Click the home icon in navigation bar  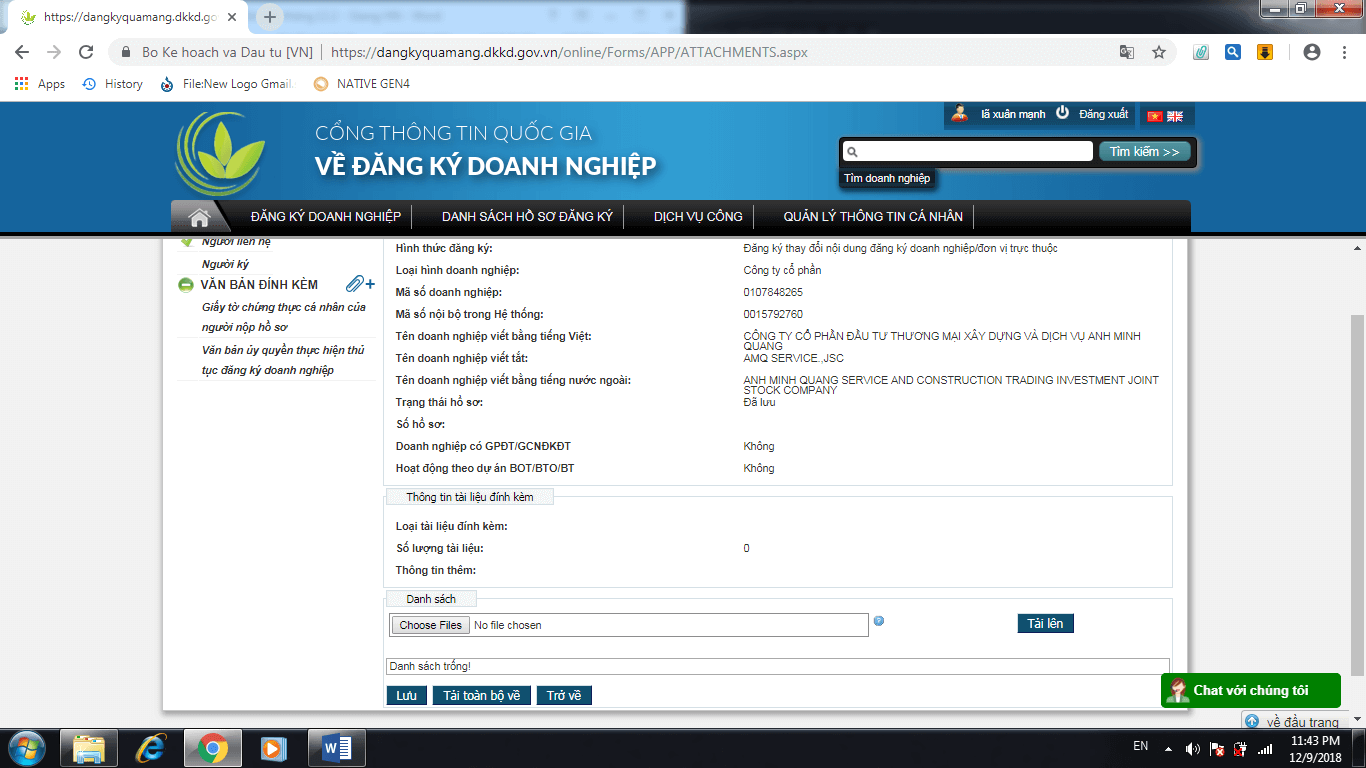click(199, 217)
